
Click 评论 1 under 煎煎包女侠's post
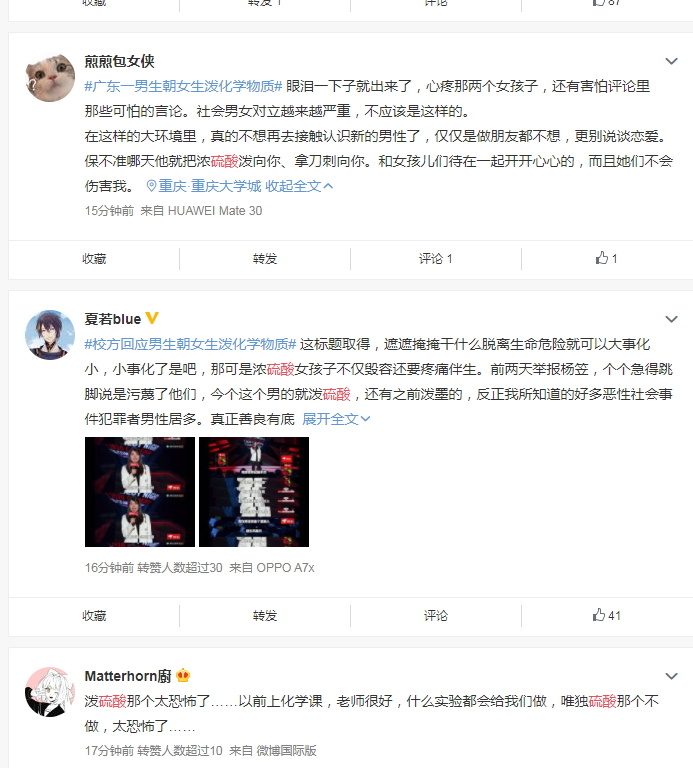point(435,258)
